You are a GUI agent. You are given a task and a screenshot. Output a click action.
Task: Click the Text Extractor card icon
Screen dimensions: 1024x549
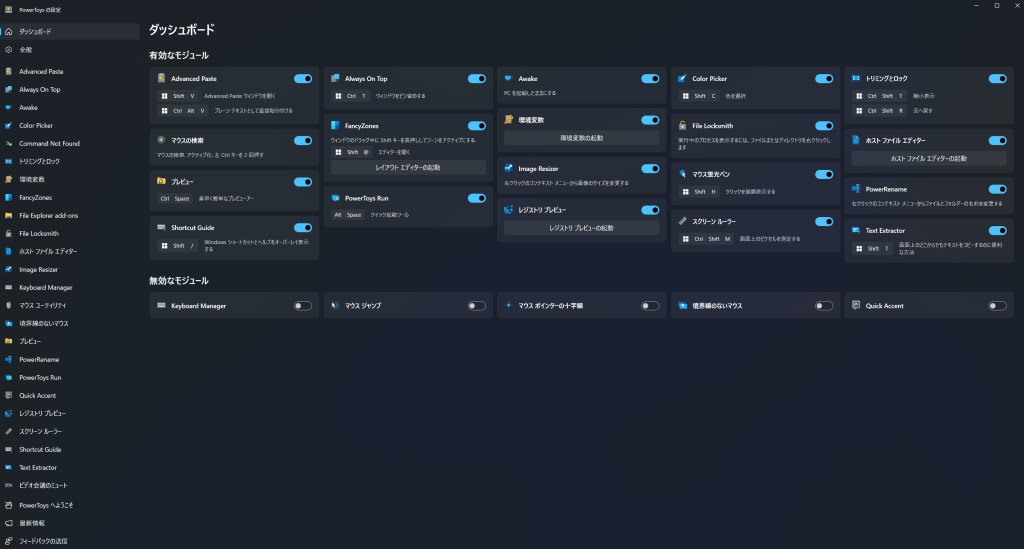[856, 230]
